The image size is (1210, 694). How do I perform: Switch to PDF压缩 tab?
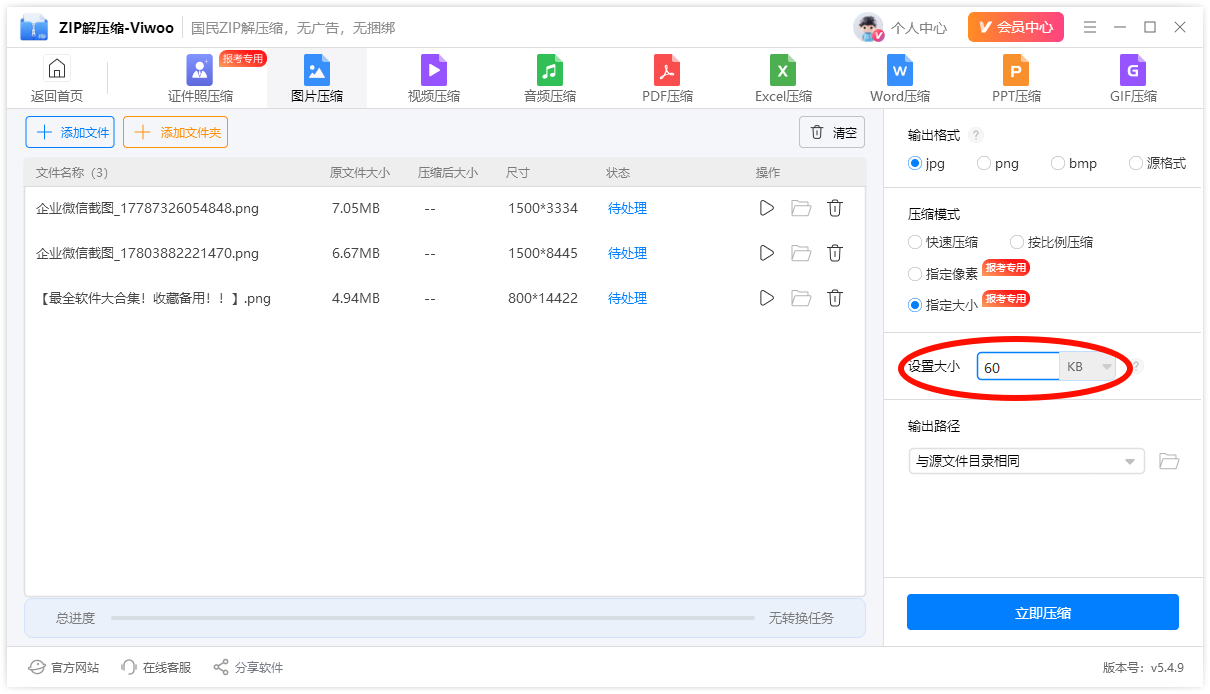pyautogui.click(x=667, y=79)
